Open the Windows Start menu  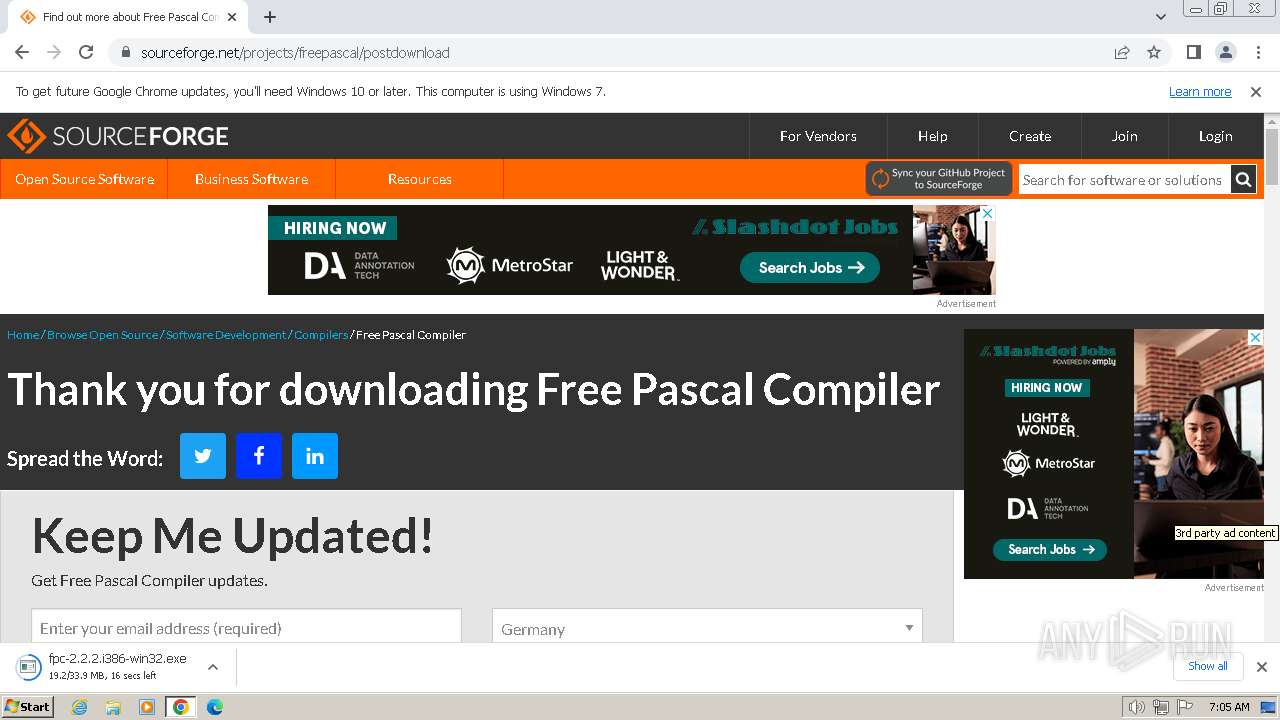[x=27, y=707]
